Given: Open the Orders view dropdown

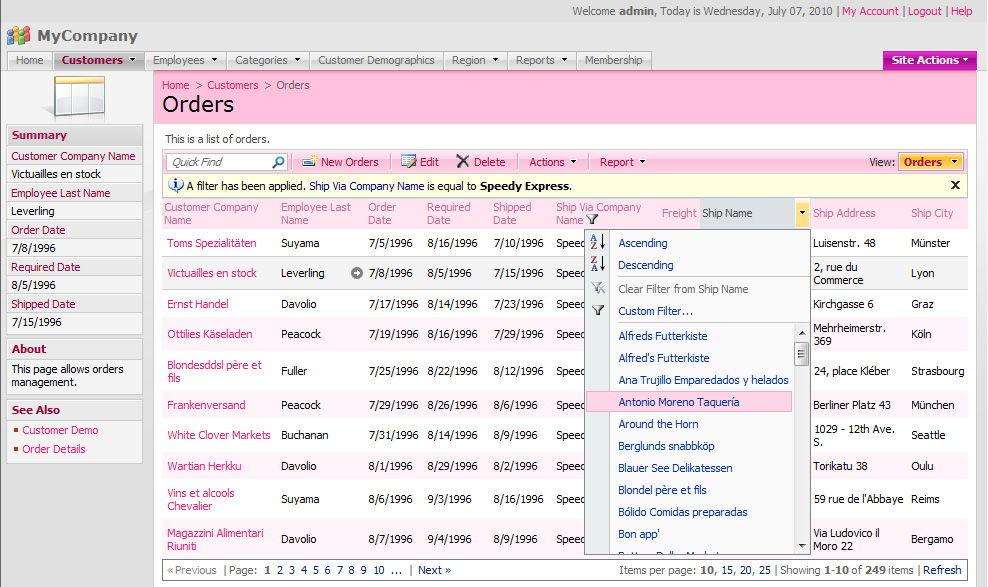Looking at the screenshot, I should pos(929,160).
